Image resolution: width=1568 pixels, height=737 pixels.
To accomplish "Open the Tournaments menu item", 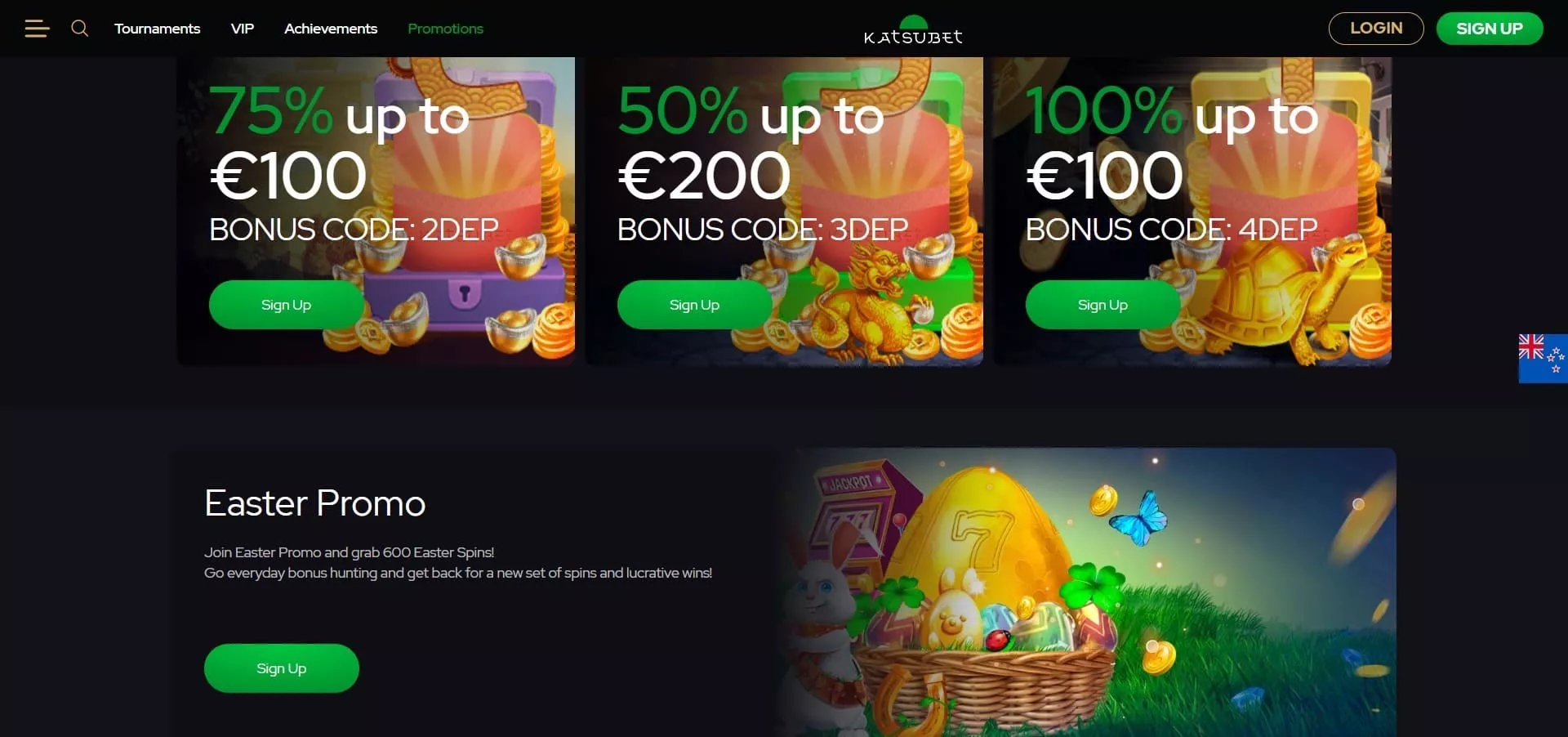I will [x=157, y=29].
